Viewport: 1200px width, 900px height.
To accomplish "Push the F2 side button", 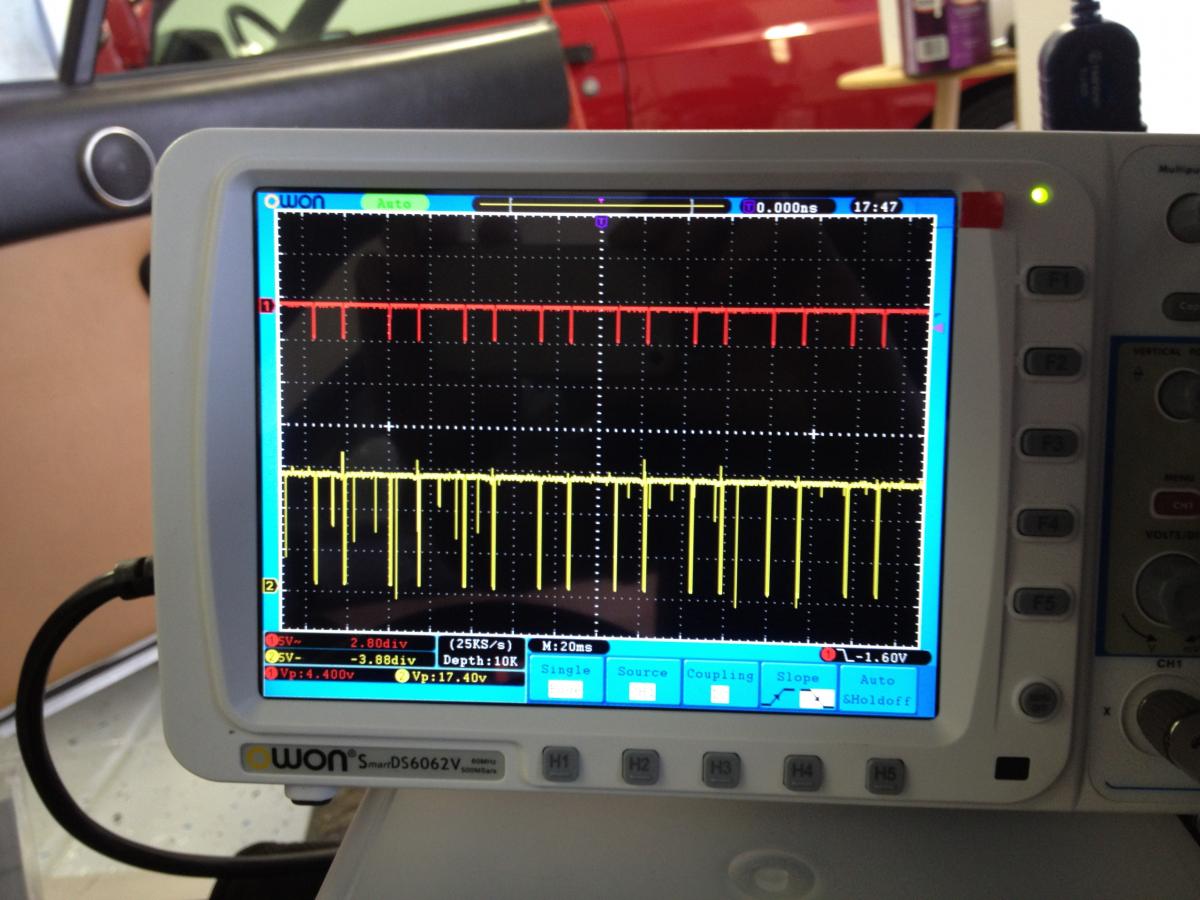I will [1053, 361].
